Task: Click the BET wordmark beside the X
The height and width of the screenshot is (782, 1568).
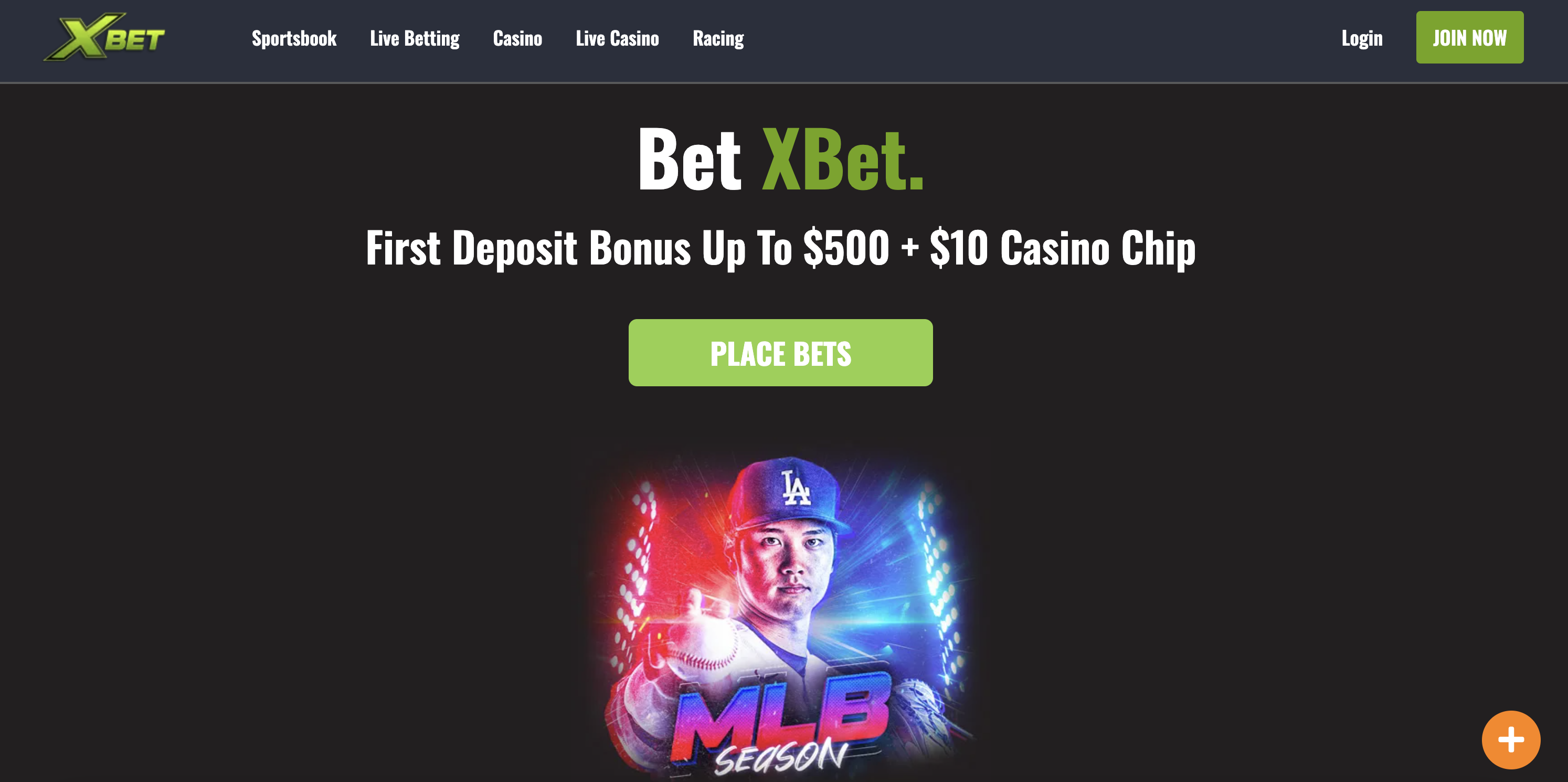Action: pyautogui.click(x=134, y=40)
